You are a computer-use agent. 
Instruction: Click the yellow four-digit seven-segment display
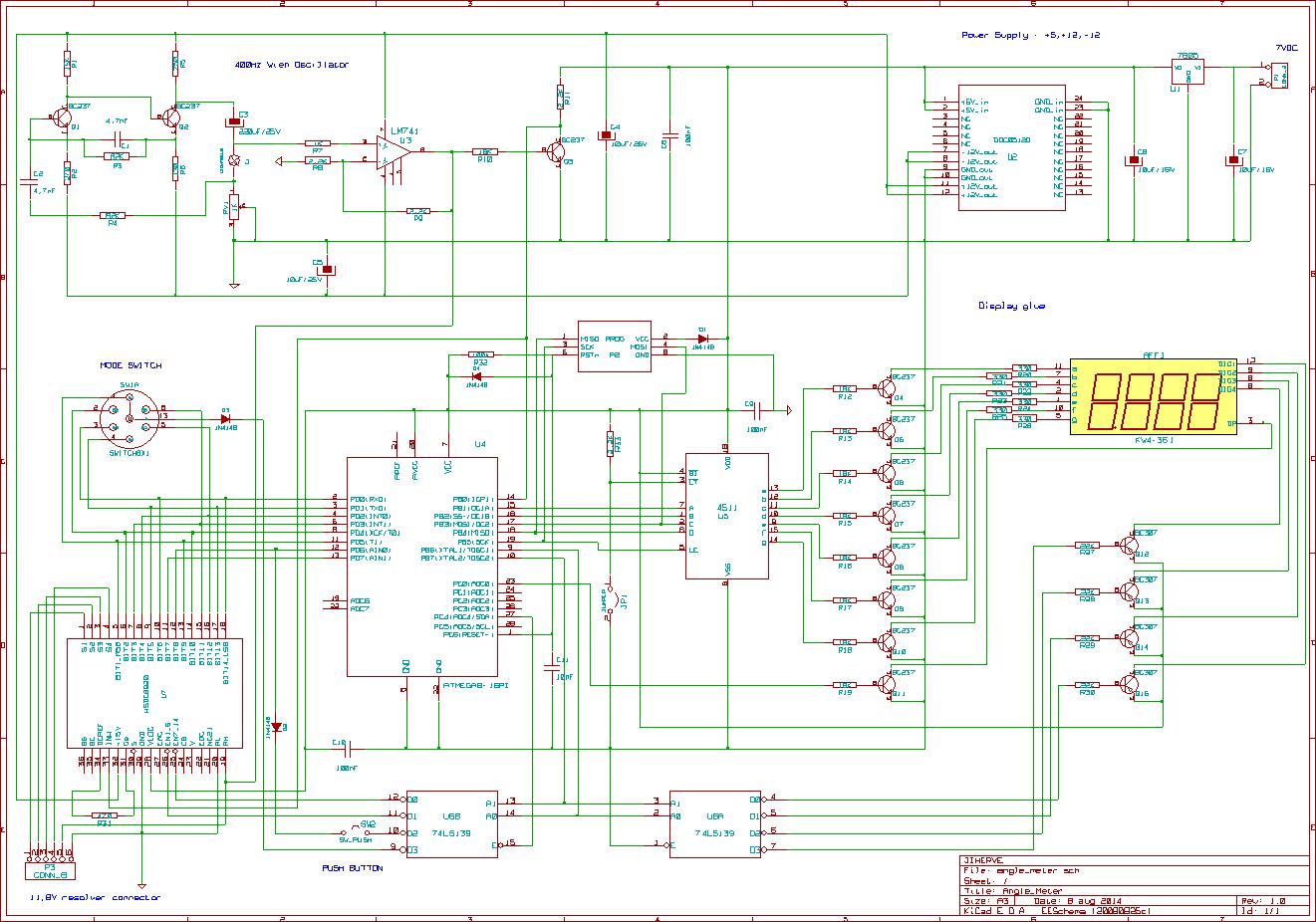(x=1155, y=396)
